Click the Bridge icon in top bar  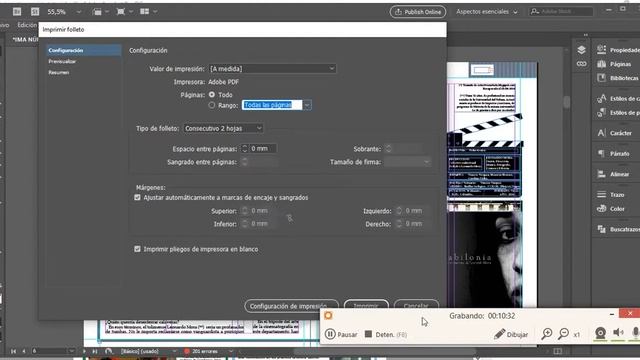[x=17, y=11]
